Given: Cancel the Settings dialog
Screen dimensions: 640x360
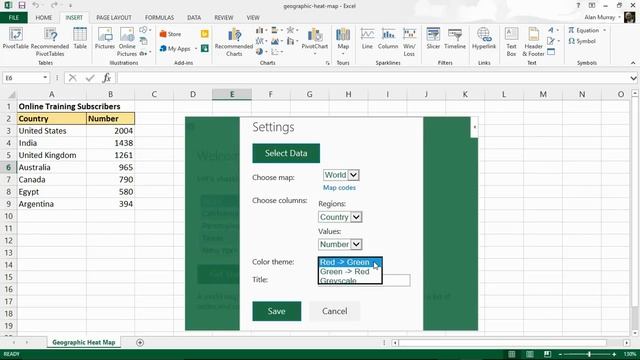Looking at the screenshot, I should pyautogui.click(x=335, y=311).
